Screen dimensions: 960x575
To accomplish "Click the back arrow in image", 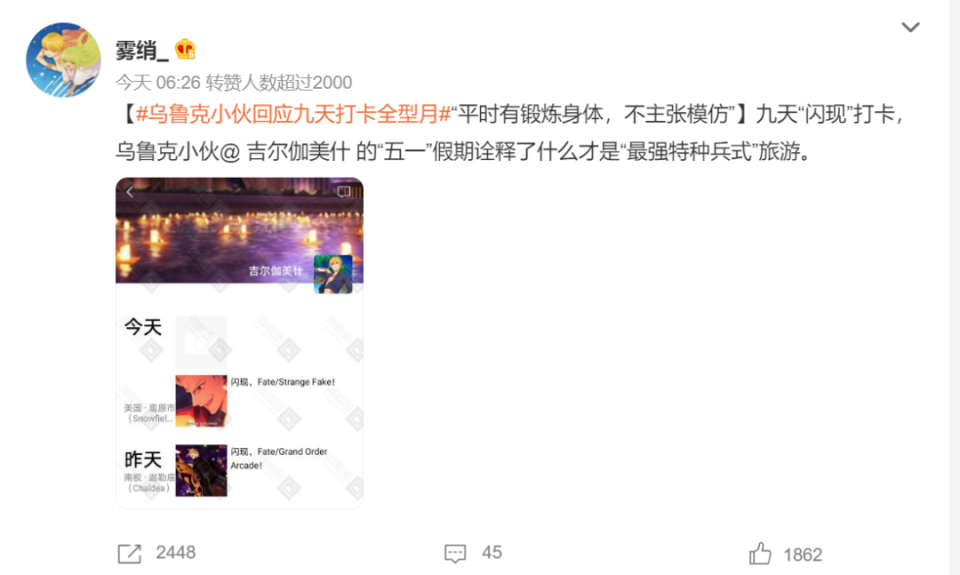I will (130, 192).
